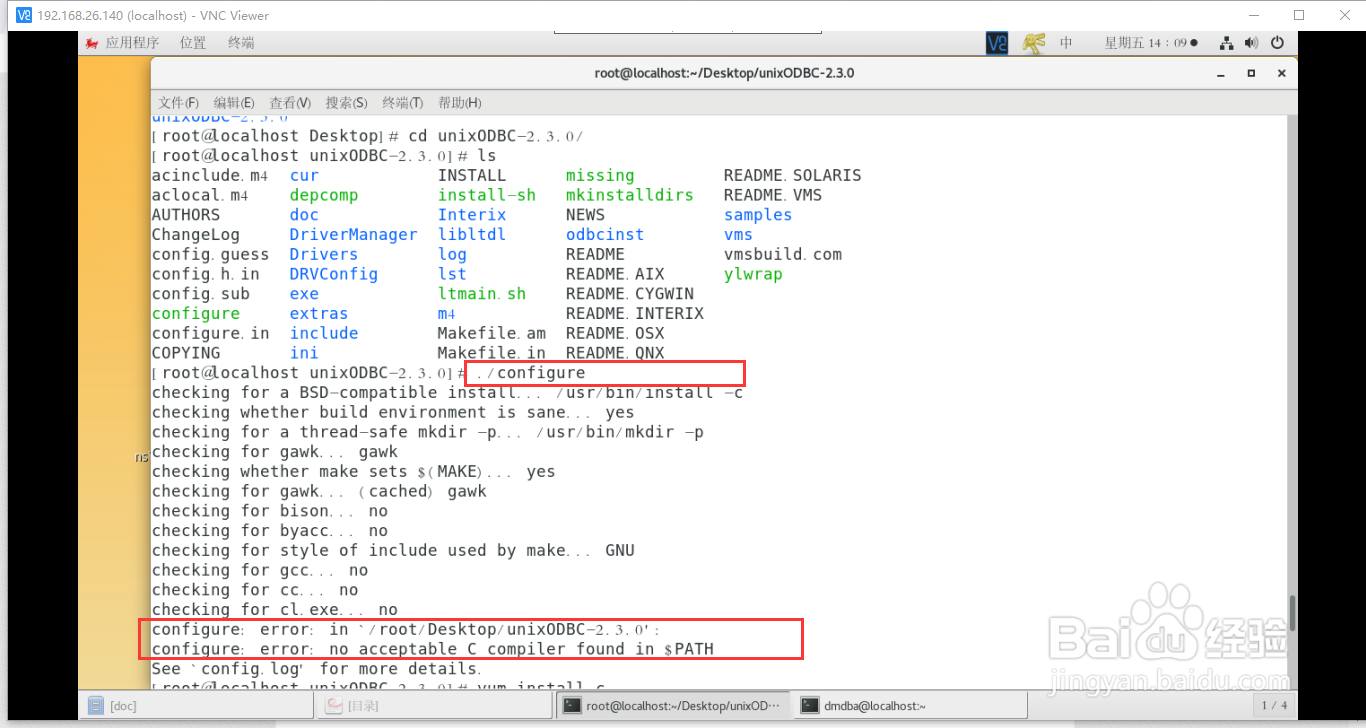Click 'DriverManager' directory name
The height and width of the screenshot is (728, 1366).
click(x=354, y=234)
